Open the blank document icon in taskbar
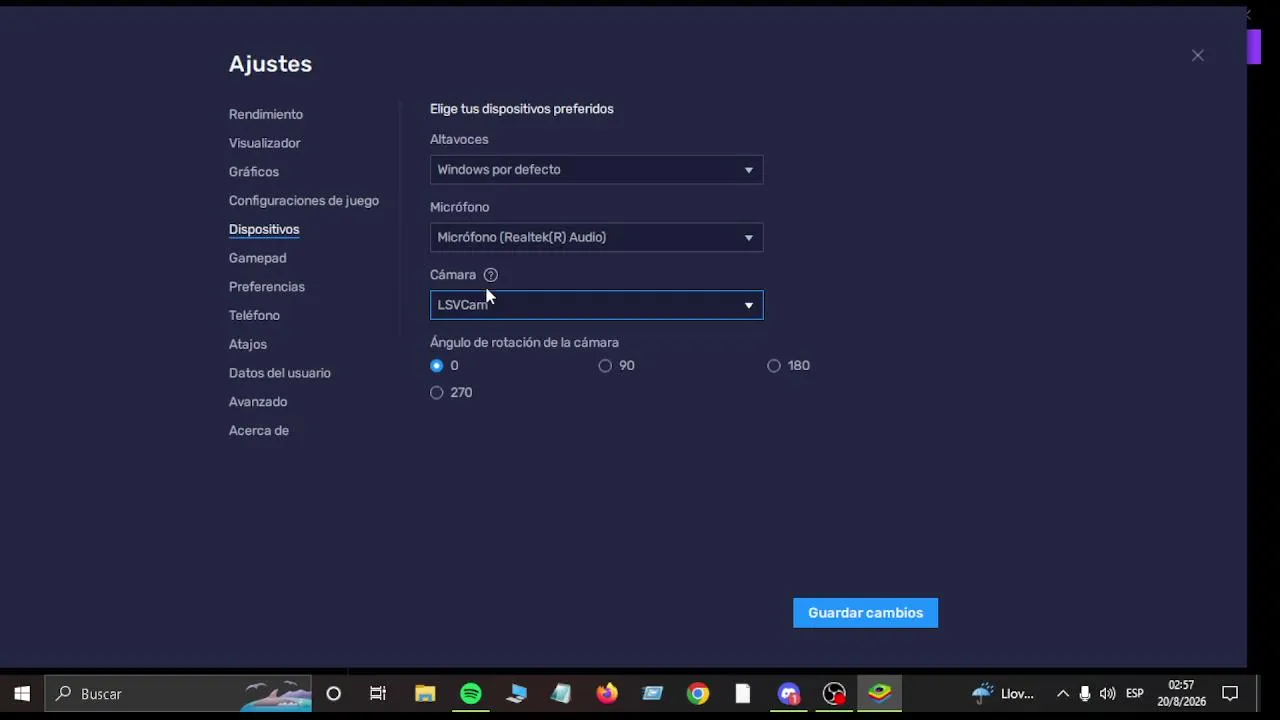This screenshot has width=1280, height=720. pyautogui.click(x=743, y=694)
